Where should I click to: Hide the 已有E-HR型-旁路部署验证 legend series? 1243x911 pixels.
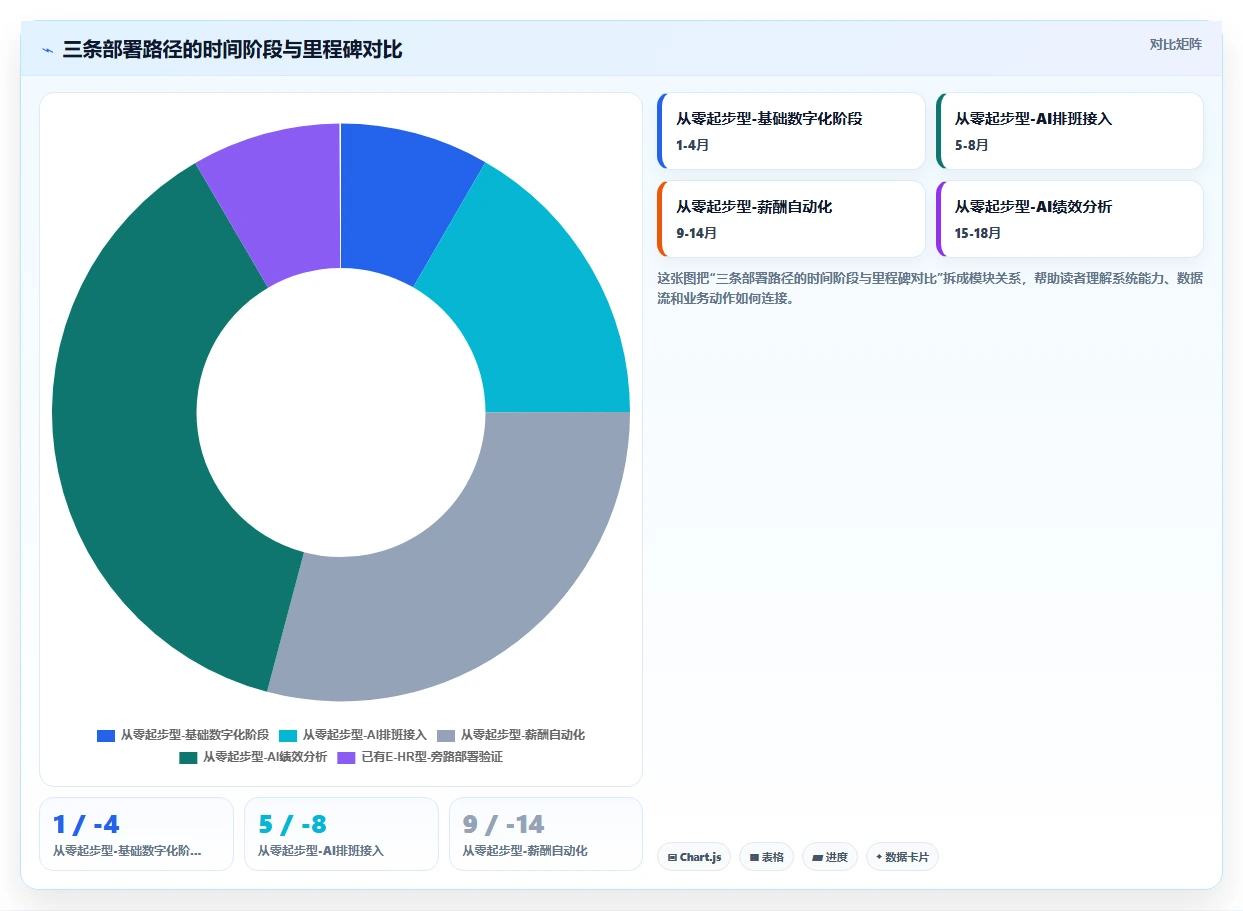point(420,757)
